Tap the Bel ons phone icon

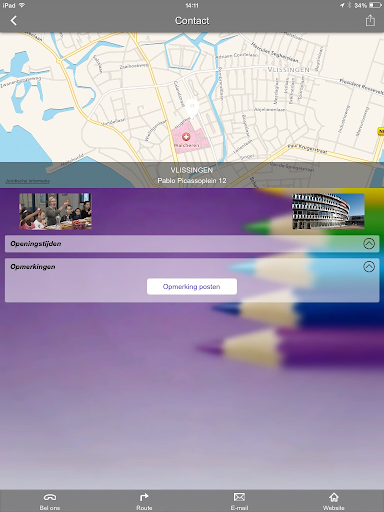pyautogui.click(x=50, y=497)
